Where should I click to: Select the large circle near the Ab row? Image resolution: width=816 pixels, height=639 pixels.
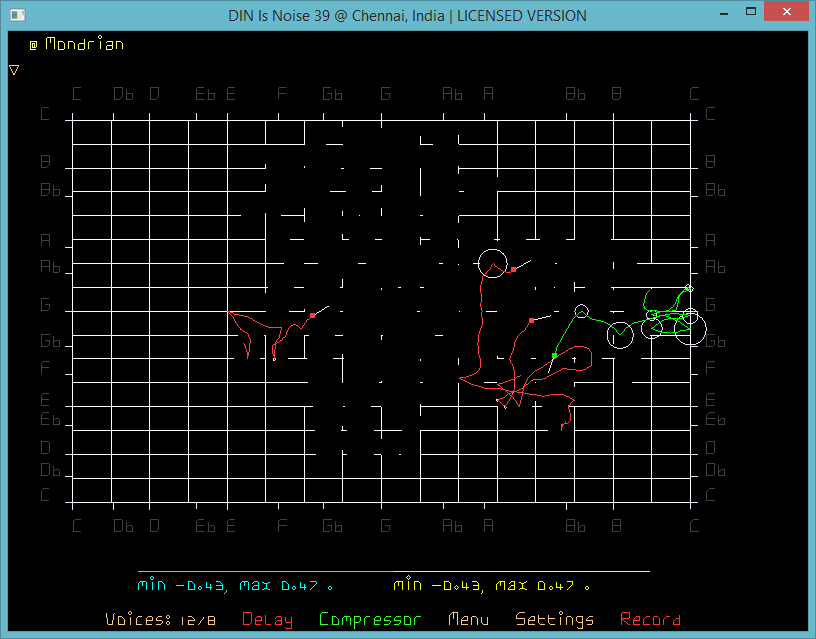[492, 264]
